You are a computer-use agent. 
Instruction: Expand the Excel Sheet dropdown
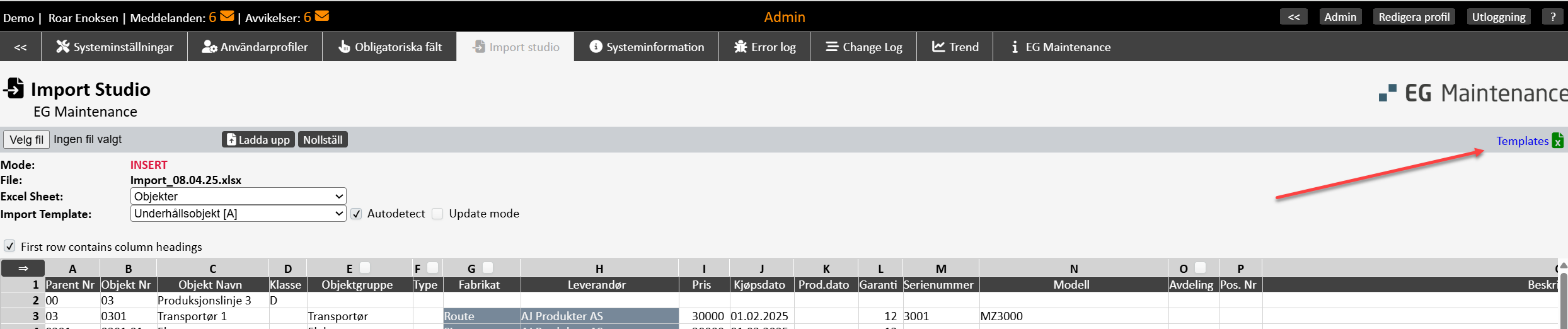click(x=238, y=197)
